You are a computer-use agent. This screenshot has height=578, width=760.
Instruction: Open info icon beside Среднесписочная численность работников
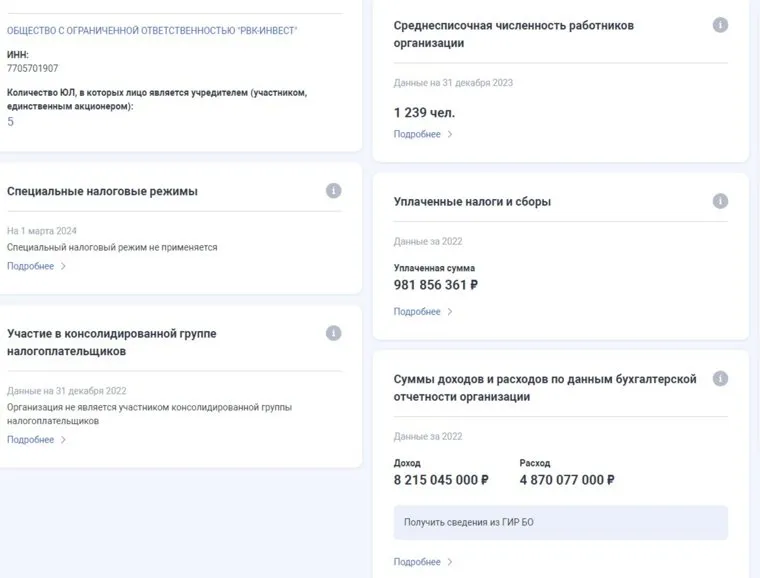(x=720, y=25)
